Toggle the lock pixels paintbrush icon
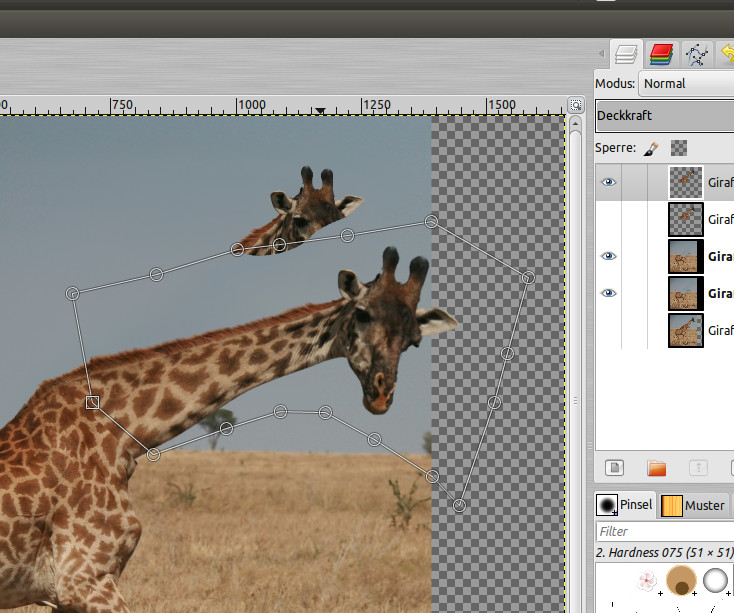734x613 pixels. (x=651, y=148)
